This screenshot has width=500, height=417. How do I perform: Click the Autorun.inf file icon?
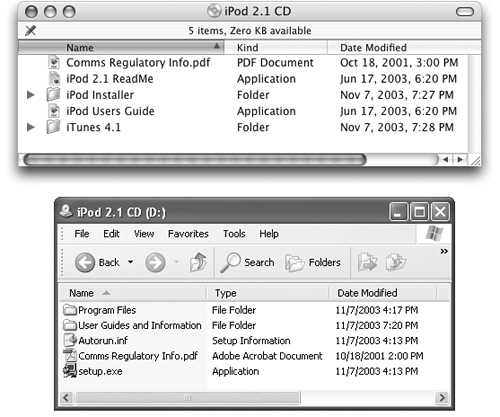pyautogui.click(x=70, y=340)
